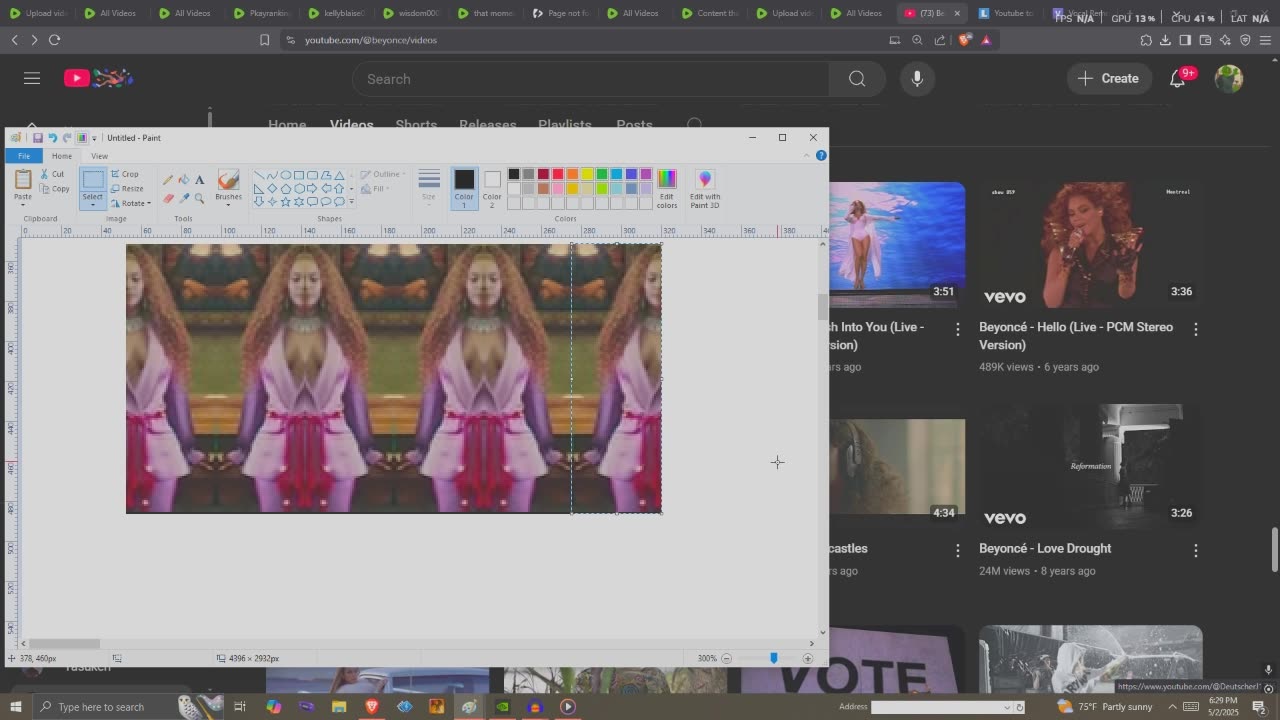Open the Action Center notifications icon
The width and height of the screenshot is (1280, 720).
point(1260,707)
